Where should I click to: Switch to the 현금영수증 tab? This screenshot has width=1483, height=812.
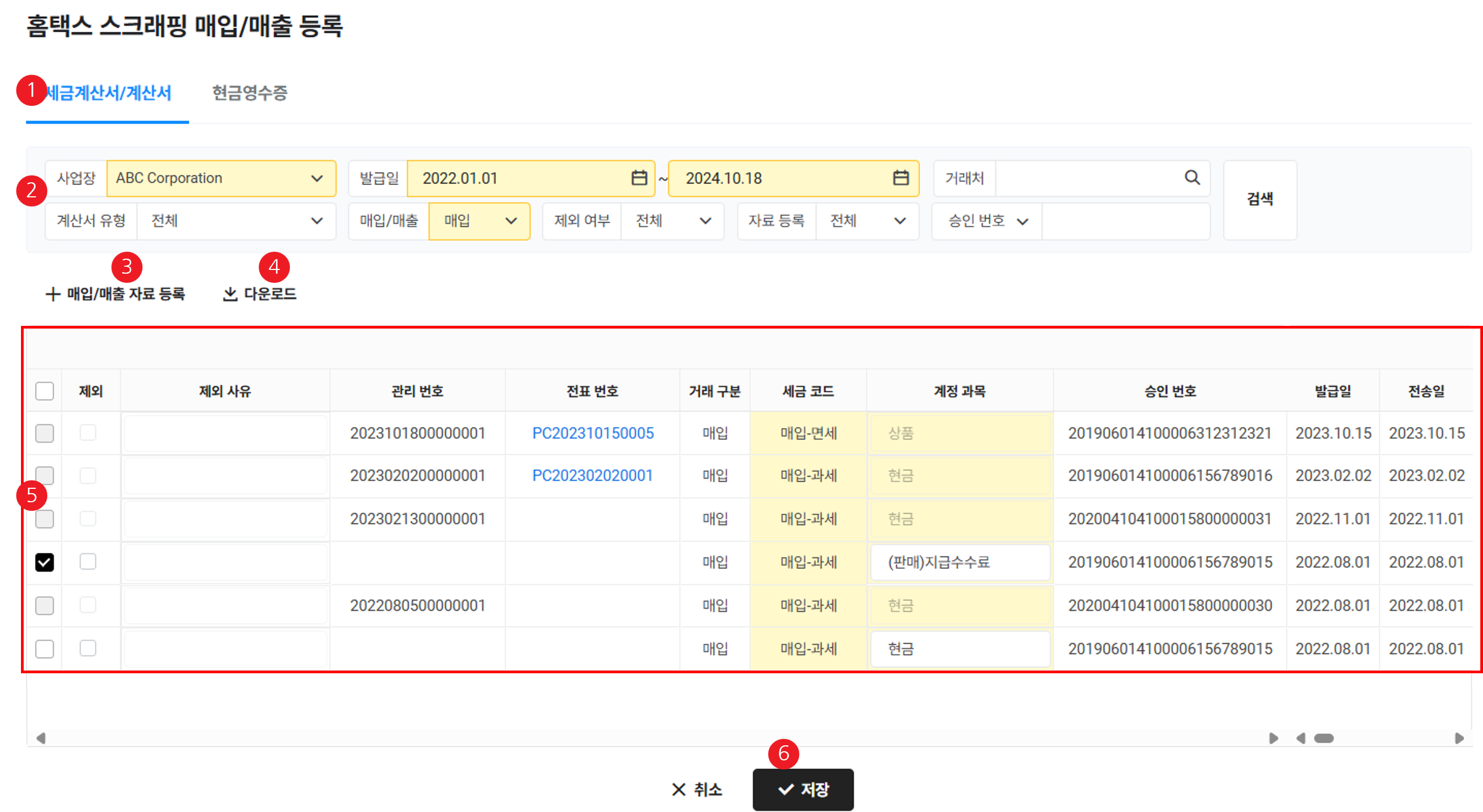(x=249, y=92)
